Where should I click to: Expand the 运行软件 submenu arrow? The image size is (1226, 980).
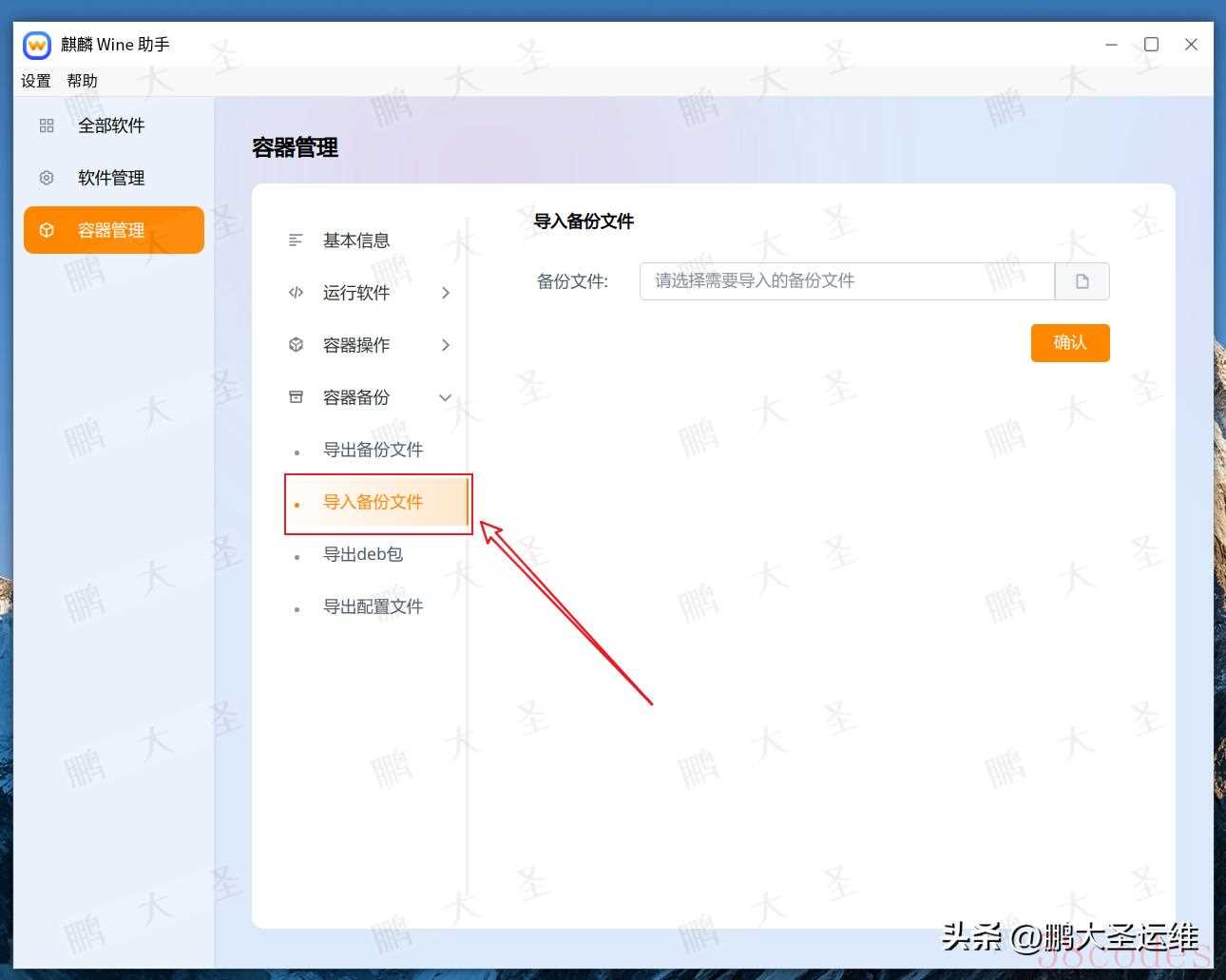446,293
